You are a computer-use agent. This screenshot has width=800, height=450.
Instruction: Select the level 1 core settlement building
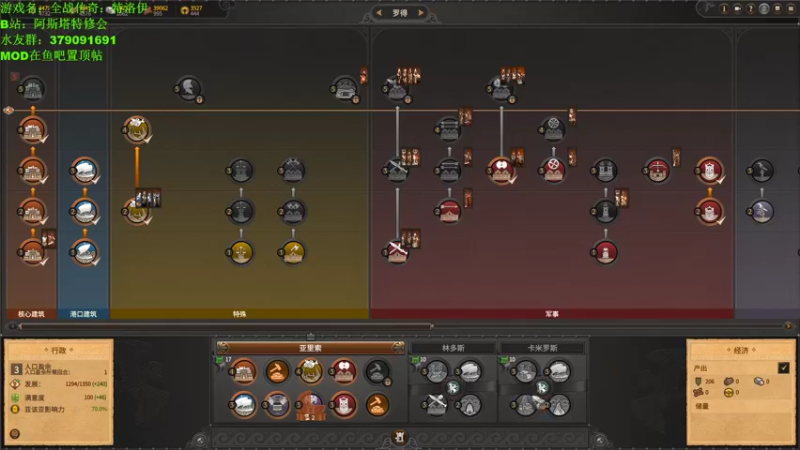click(x=33, y=252)
